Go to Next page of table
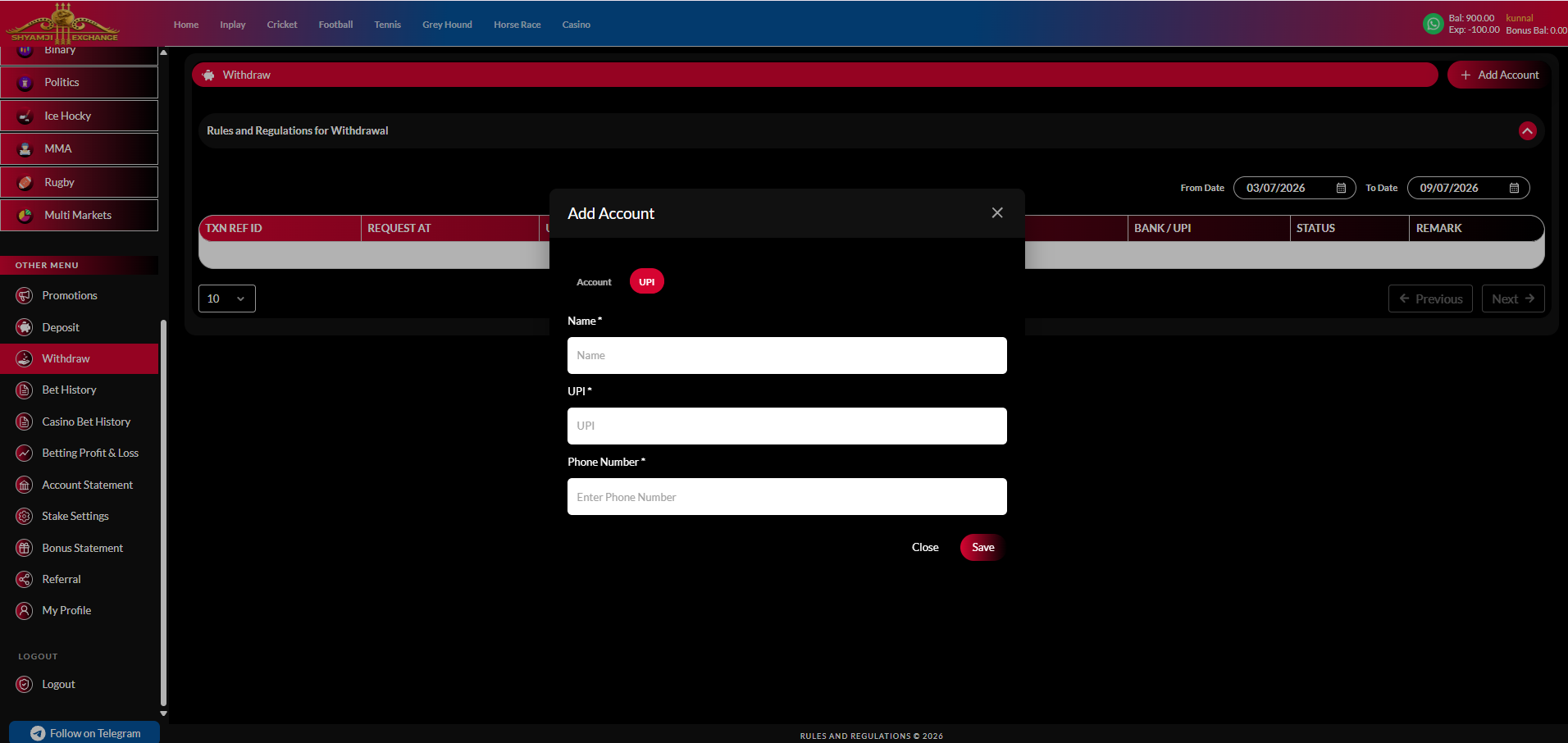The height and width of the screenshot is (743, 1568). click(1513, 299)
